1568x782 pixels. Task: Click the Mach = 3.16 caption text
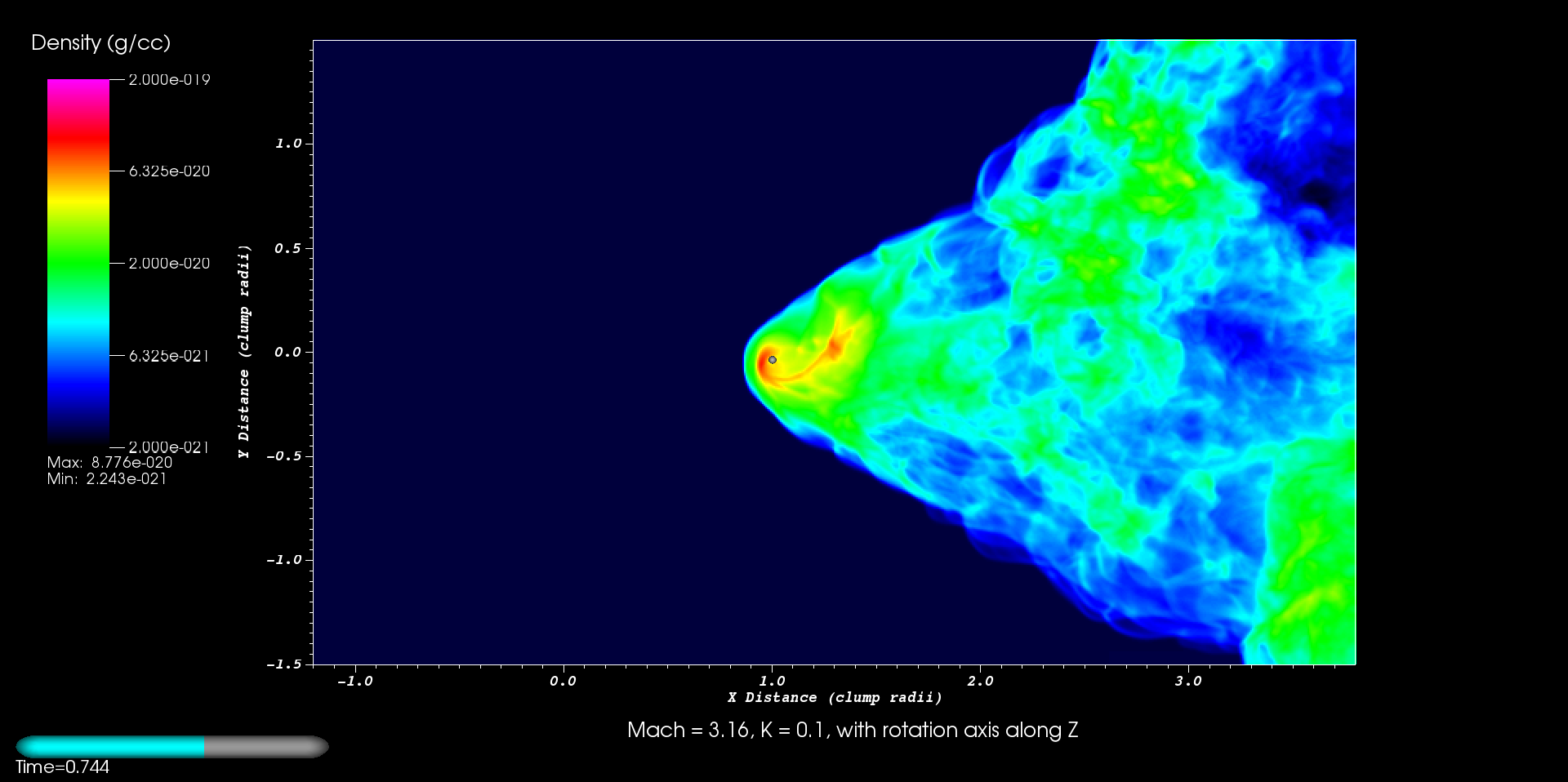(853, 730)
